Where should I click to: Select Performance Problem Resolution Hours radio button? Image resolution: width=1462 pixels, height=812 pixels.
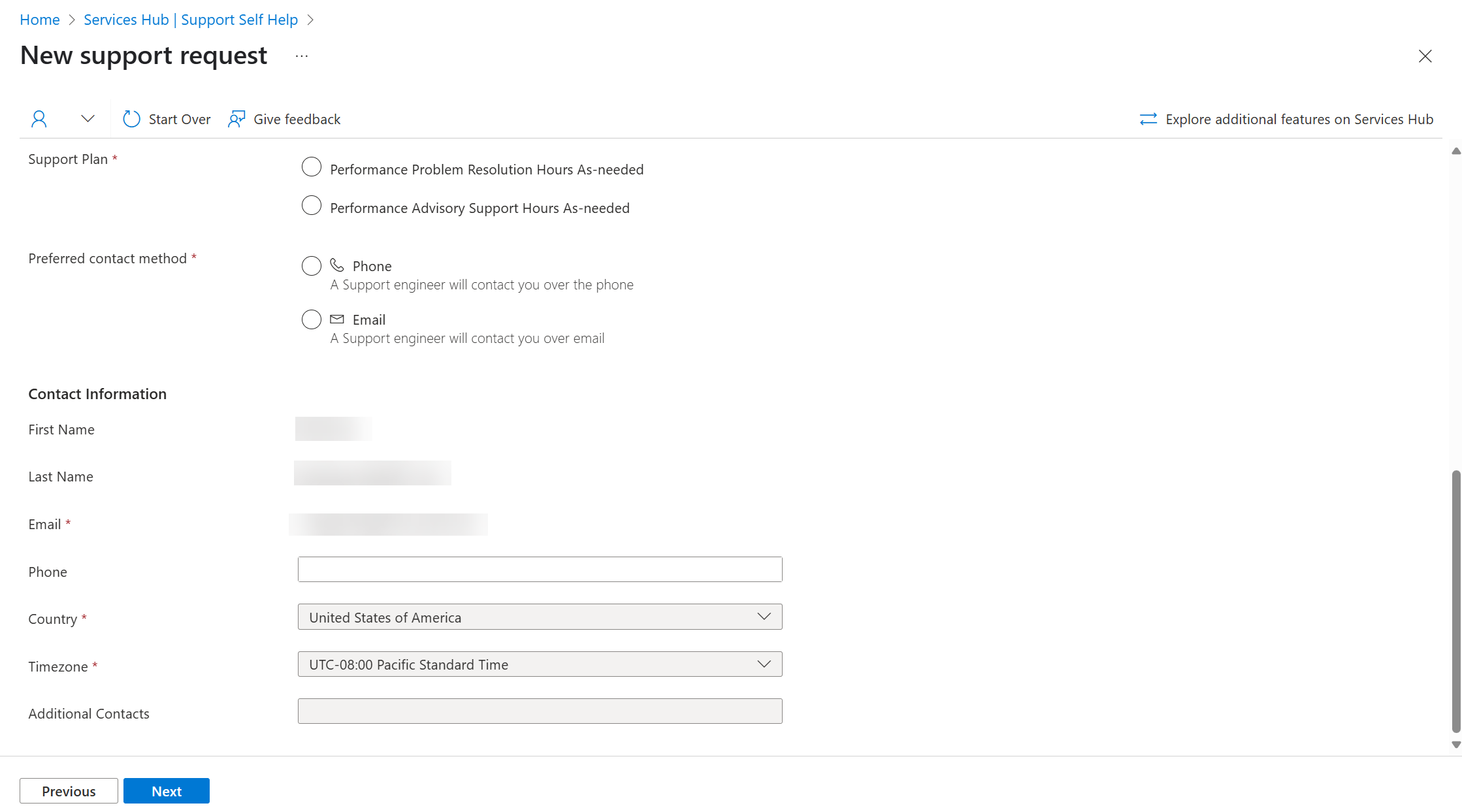(311, 168)
